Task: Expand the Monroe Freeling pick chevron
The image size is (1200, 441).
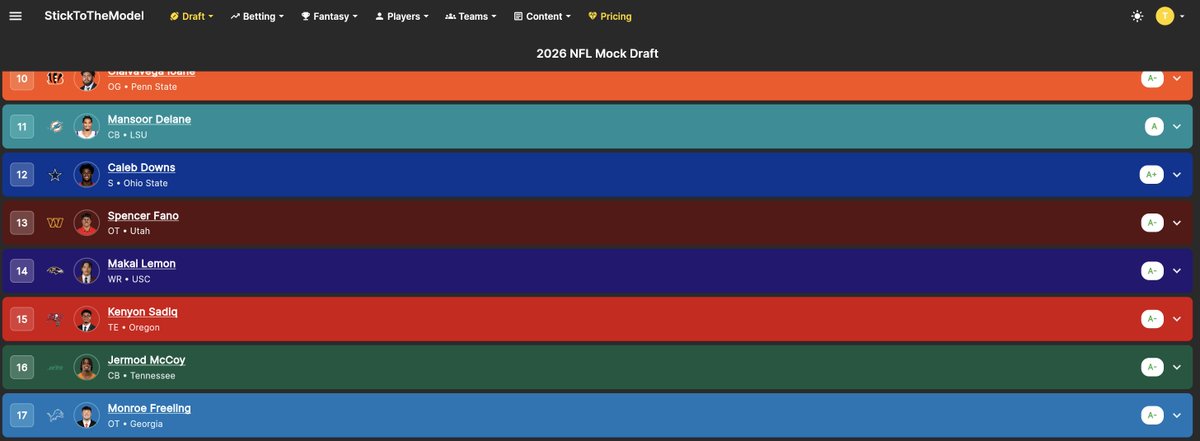Action: 1177,416
